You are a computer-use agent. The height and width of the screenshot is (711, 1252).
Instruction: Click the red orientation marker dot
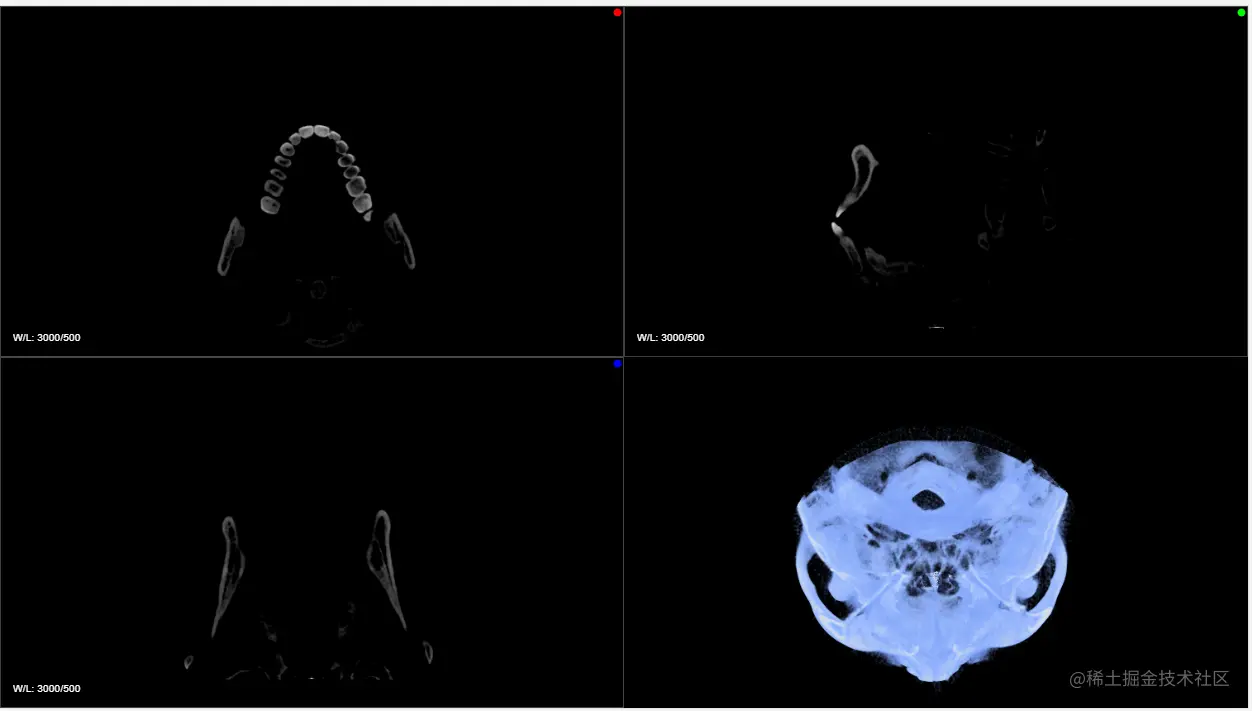pyautogui.click(x=617, y=13)
